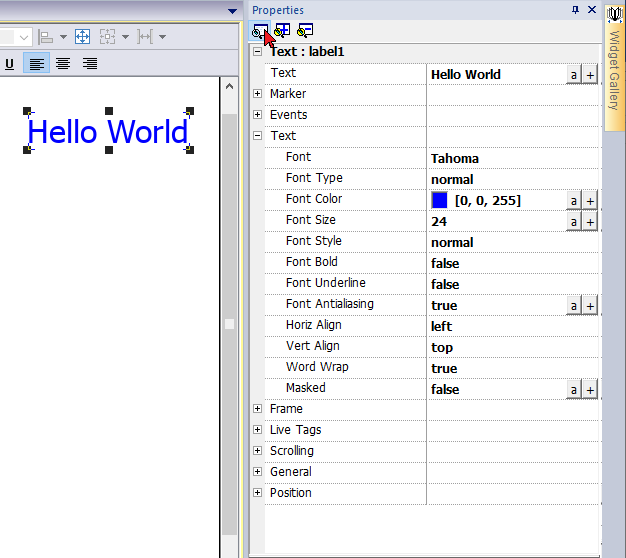This screenshot has height=558, width=626.
Task: Open the Widget Gallery side tab
Action: tap(614, 68)
